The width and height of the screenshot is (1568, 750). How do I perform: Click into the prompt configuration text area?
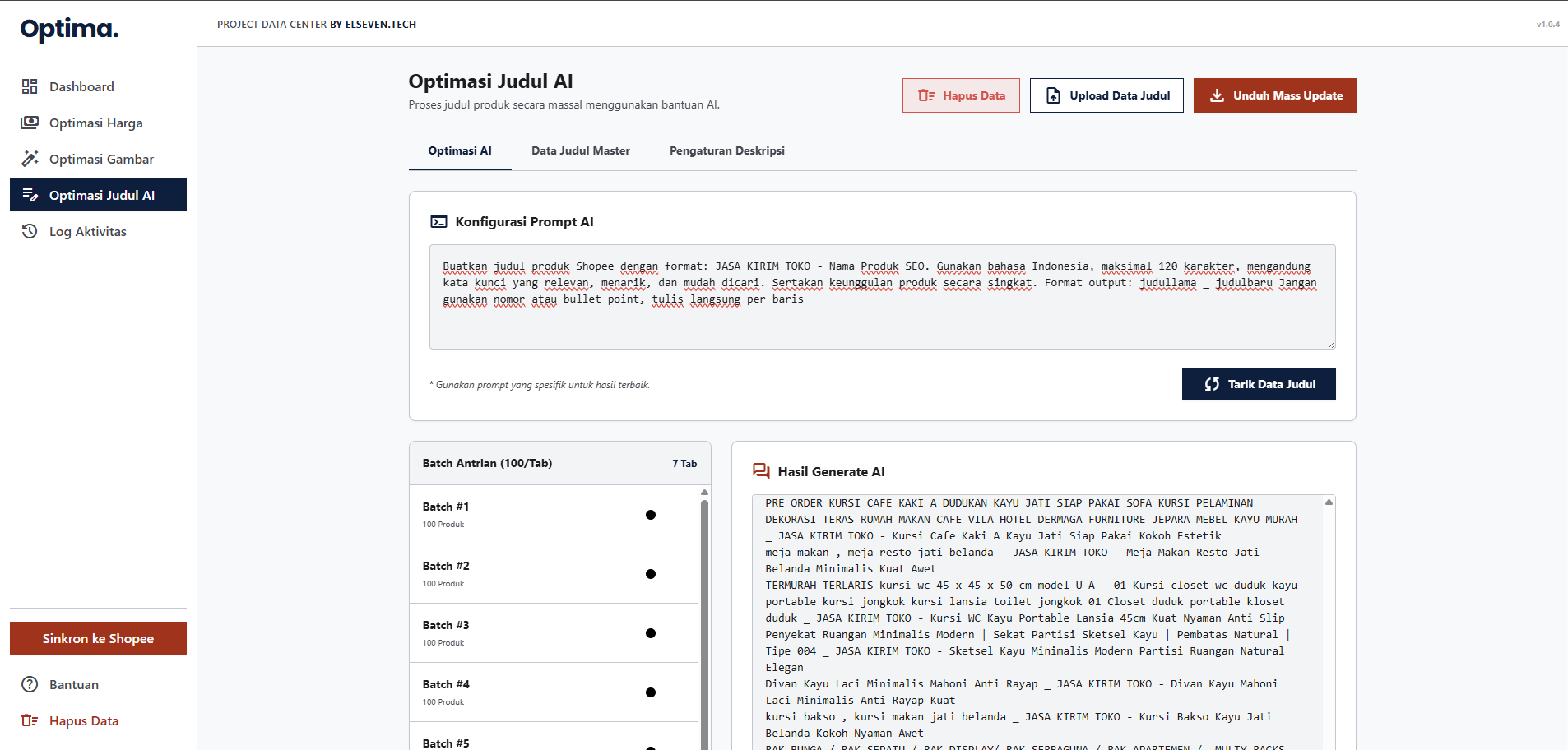[882, 297]
